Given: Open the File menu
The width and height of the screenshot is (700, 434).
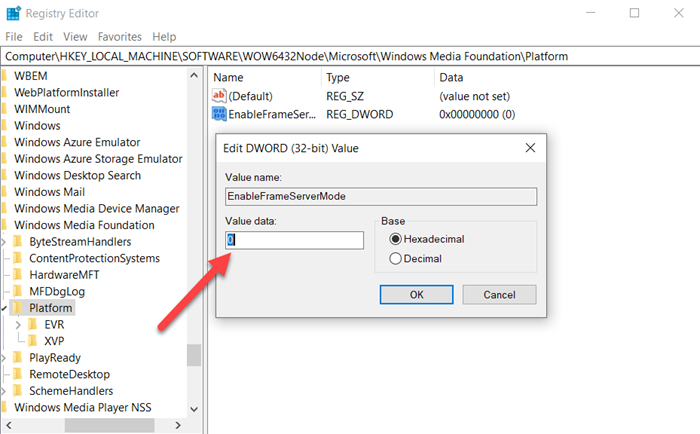Looking at the screenshot, I should [x=14, y=37].
